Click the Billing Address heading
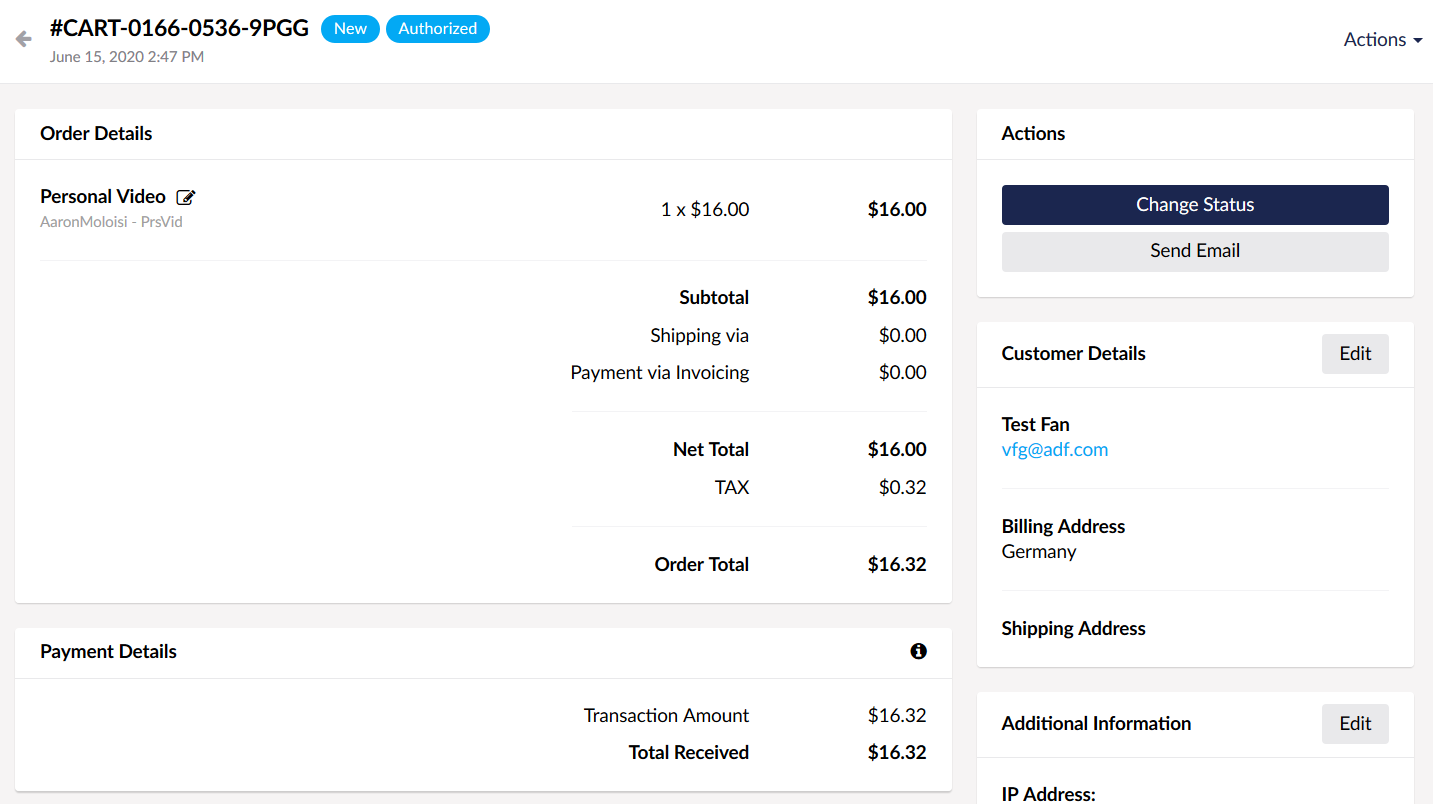 pyautogui.click(x=1062, y=526)
